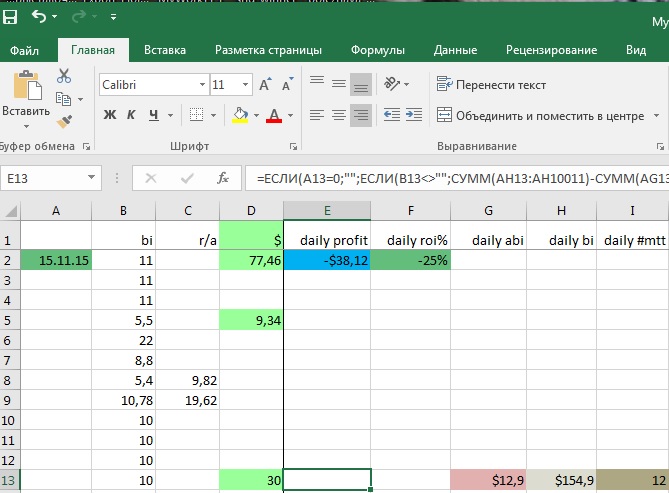Toggle italic formatting (К)
Image resolution: width=669 pixels, height=493 pixels.
pos(136,116)
